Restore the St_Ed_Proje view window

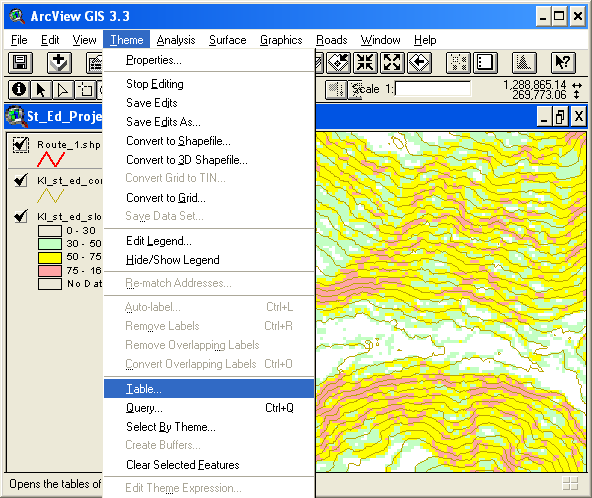click(x=560, y=116)
